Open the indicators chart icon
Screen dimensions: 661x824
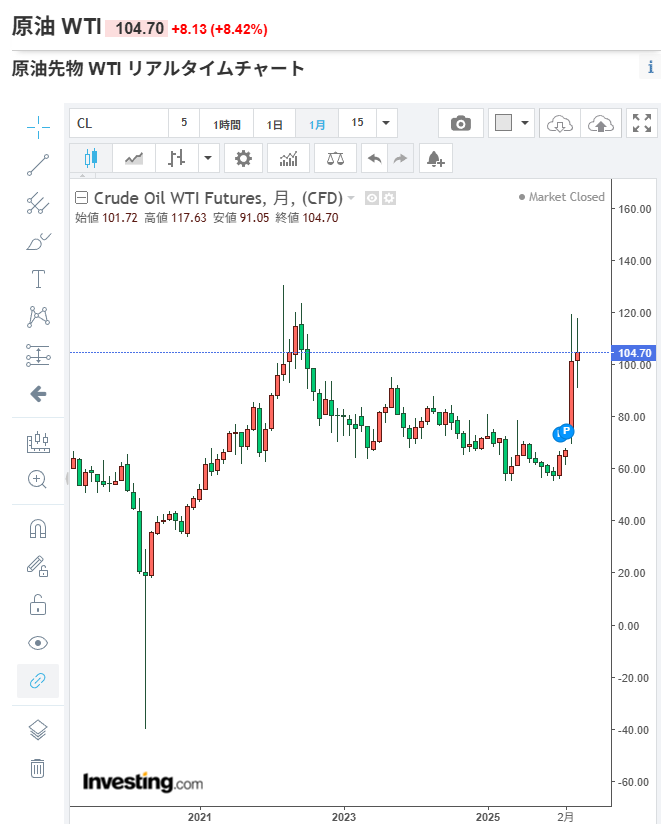click(288, 158)
